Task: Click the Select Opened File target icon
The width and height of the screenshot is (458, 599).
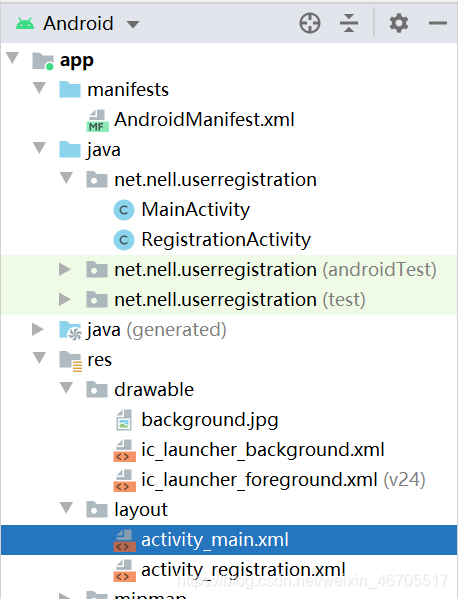Action: click(x=310, y=23)
